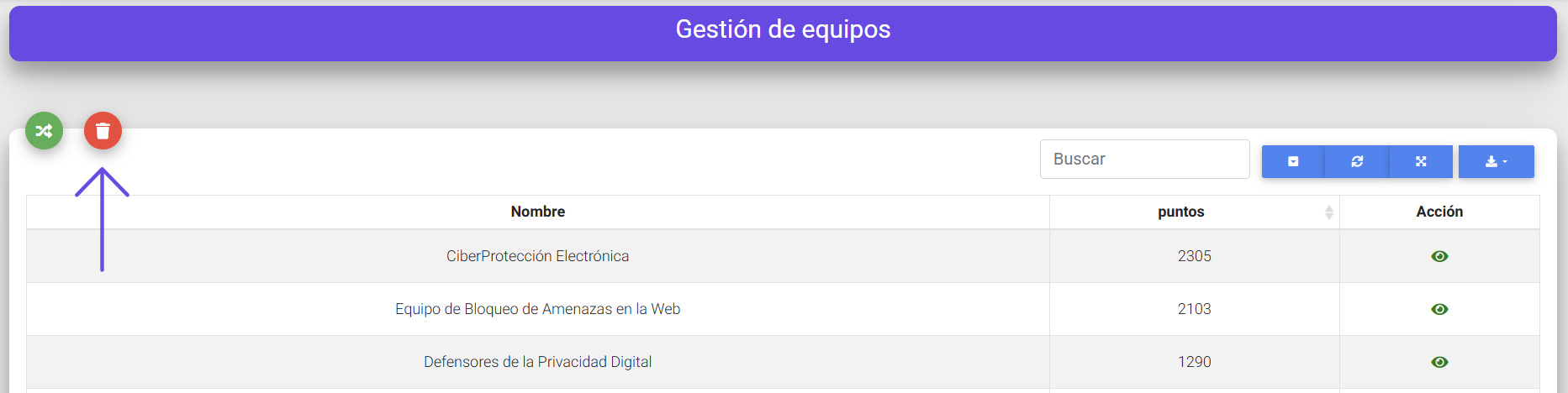View CiberProtección Electrónica team details eye icon
1568x393 pixels.
coord(1439,256)
